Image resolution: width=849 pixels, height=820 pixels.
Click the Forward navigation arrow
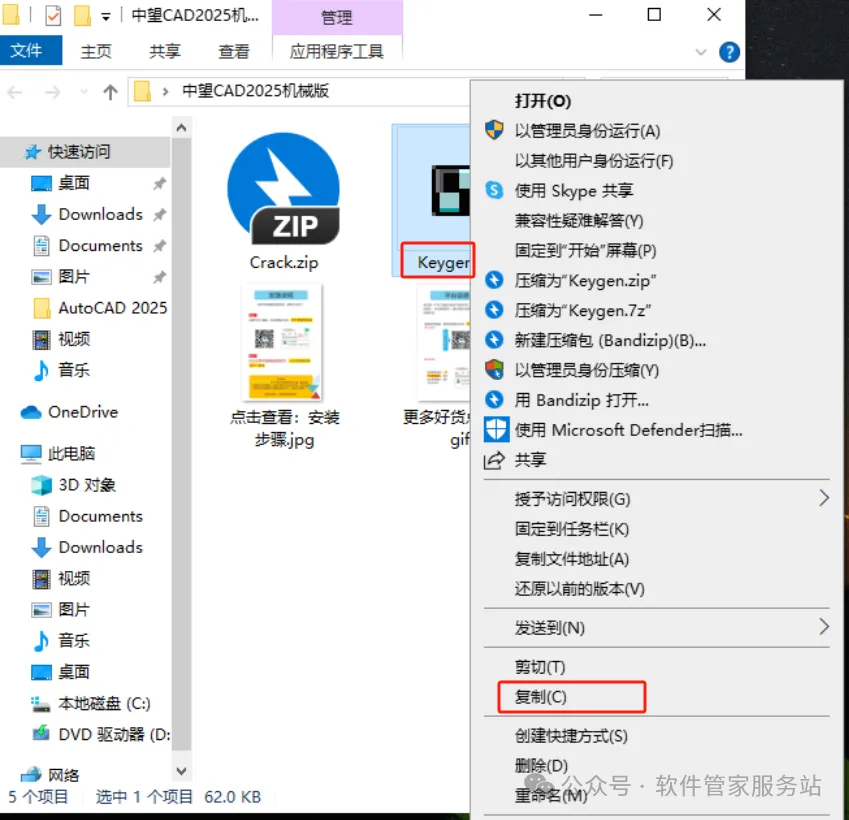click(x=53, y=93)
